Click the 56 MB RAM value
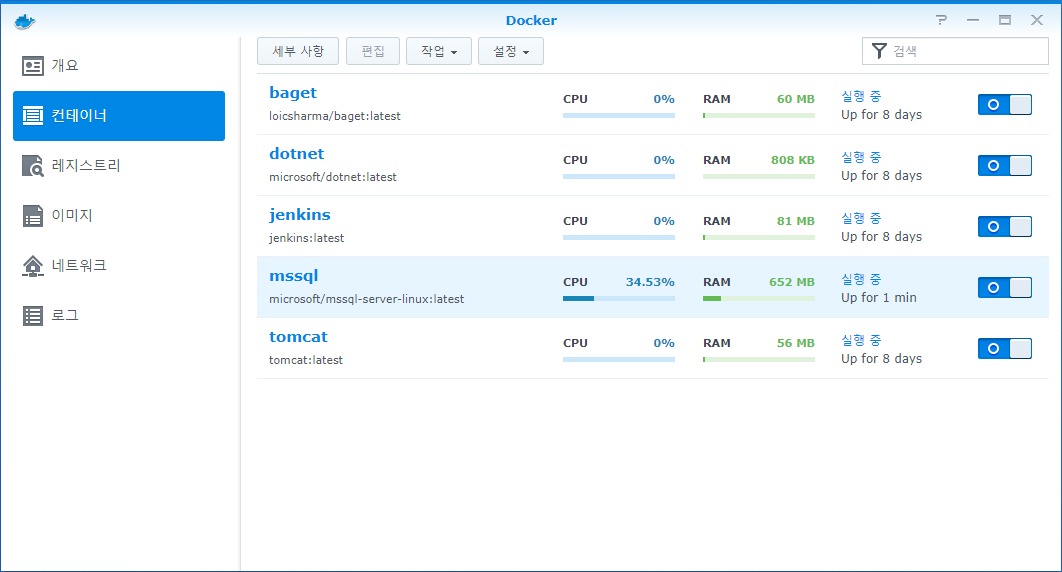The image size is (1062, 572). (x=796, y=343)
